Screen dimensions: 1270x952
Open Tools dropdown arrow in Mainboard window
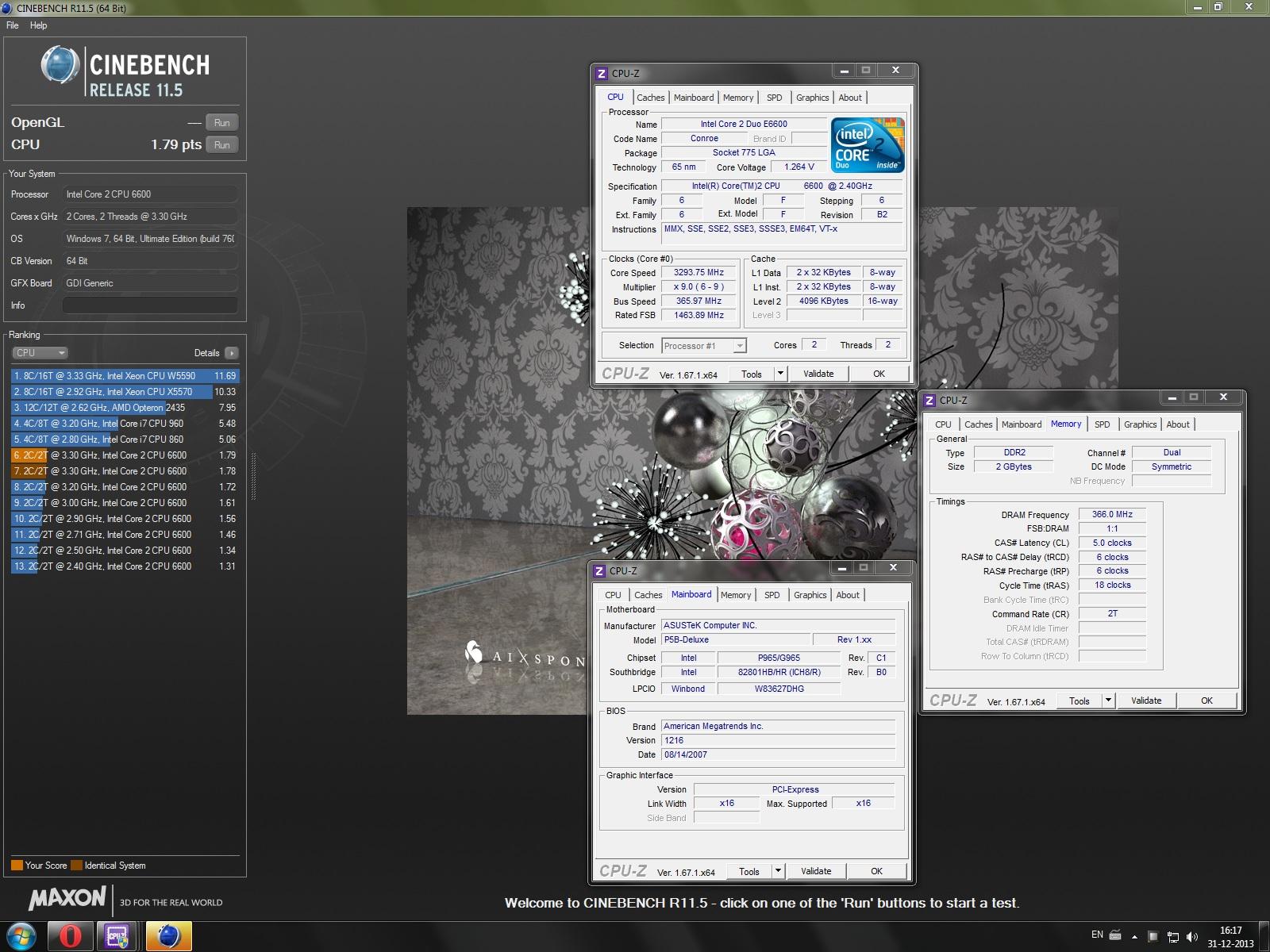[x=778, y=871]
